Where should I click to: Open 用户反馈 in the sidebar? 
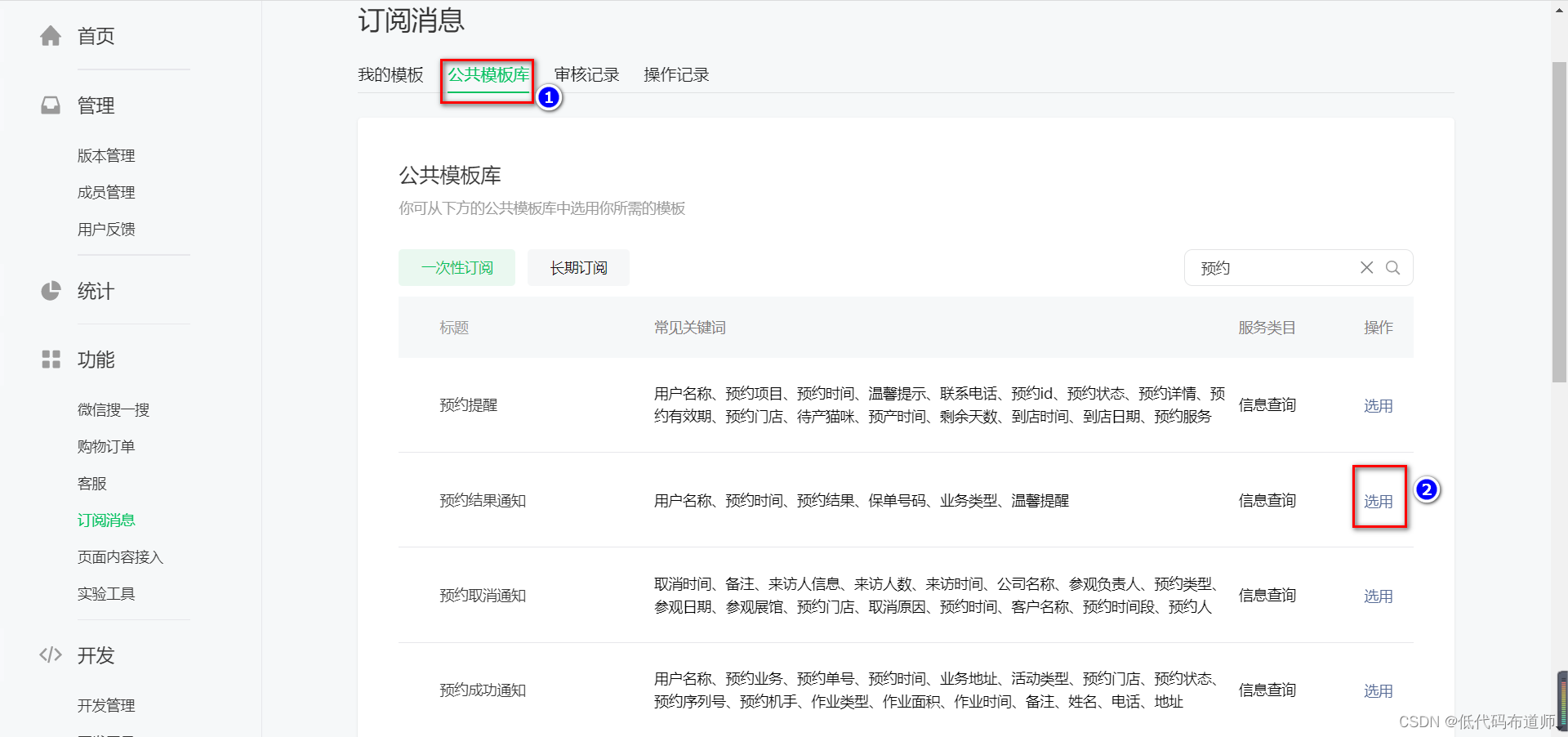pyautogui.click(x=106, y=229)
